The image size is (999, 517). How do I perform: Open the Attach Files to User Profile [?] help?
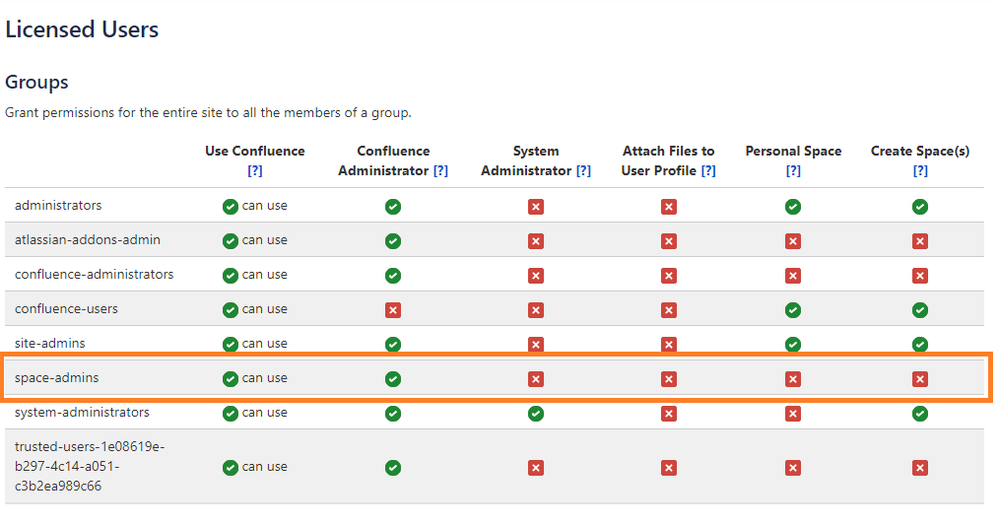[708, 171]
